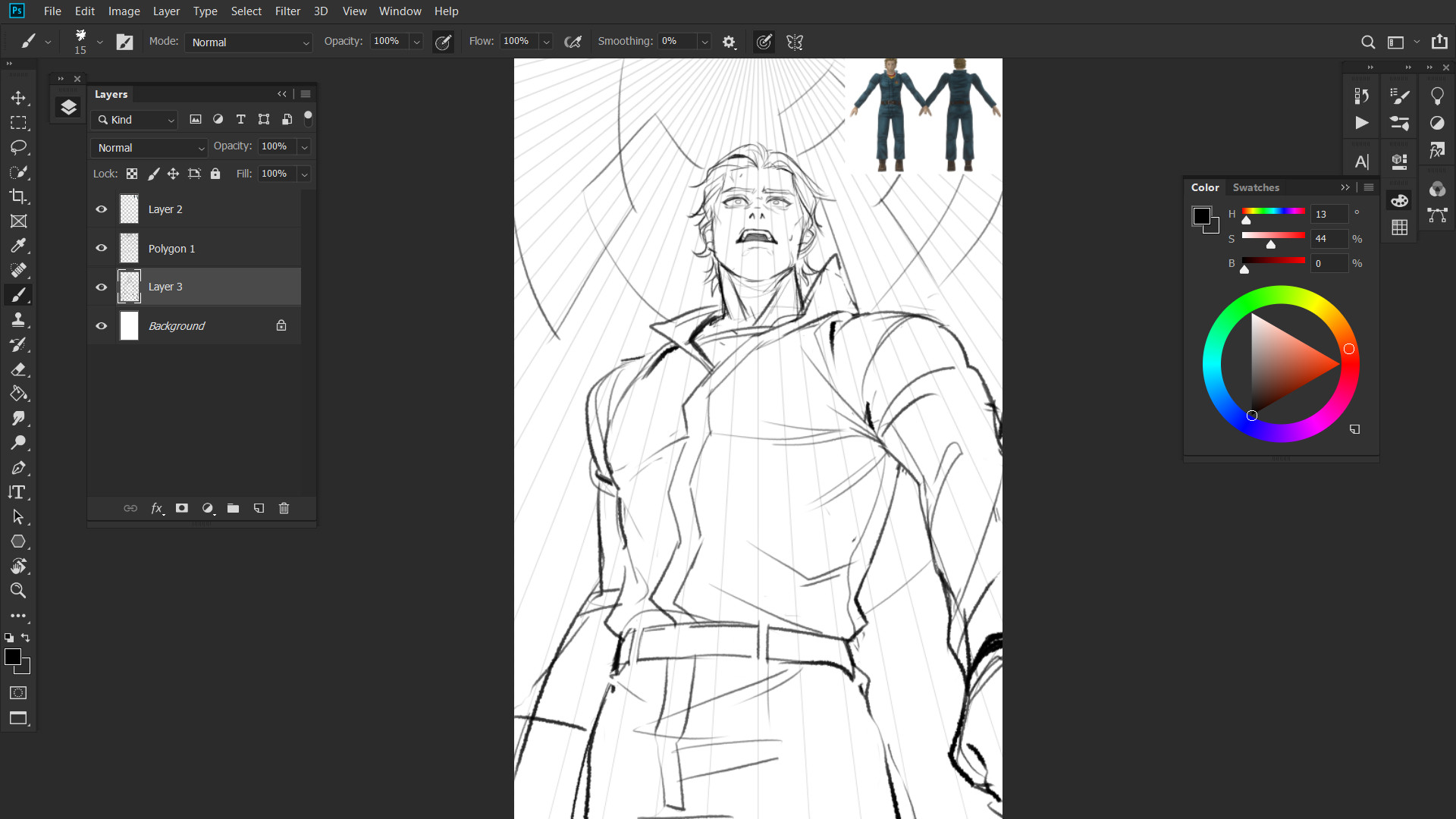Select the Smudge tool

pyautogui.click(x=18, y=418)
